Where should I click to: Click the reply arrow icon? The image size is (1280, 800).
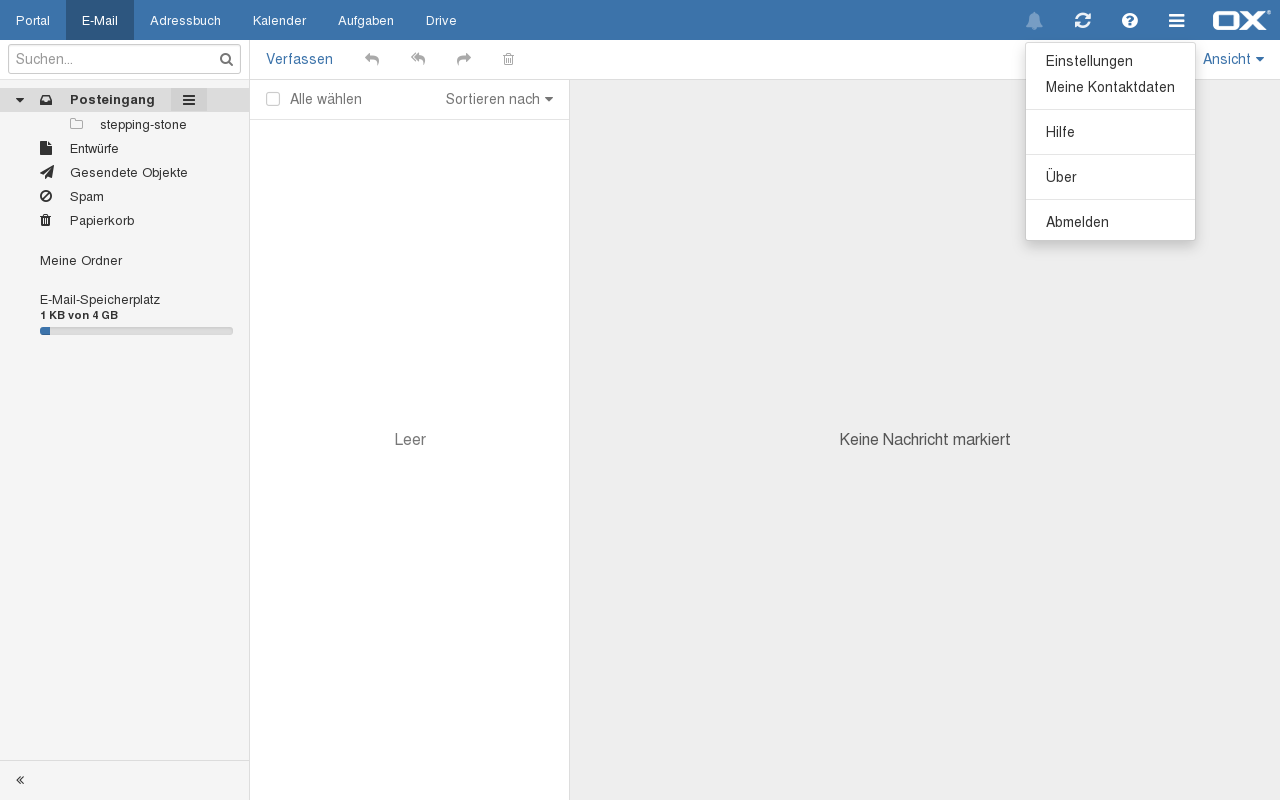tap(372, 60)
